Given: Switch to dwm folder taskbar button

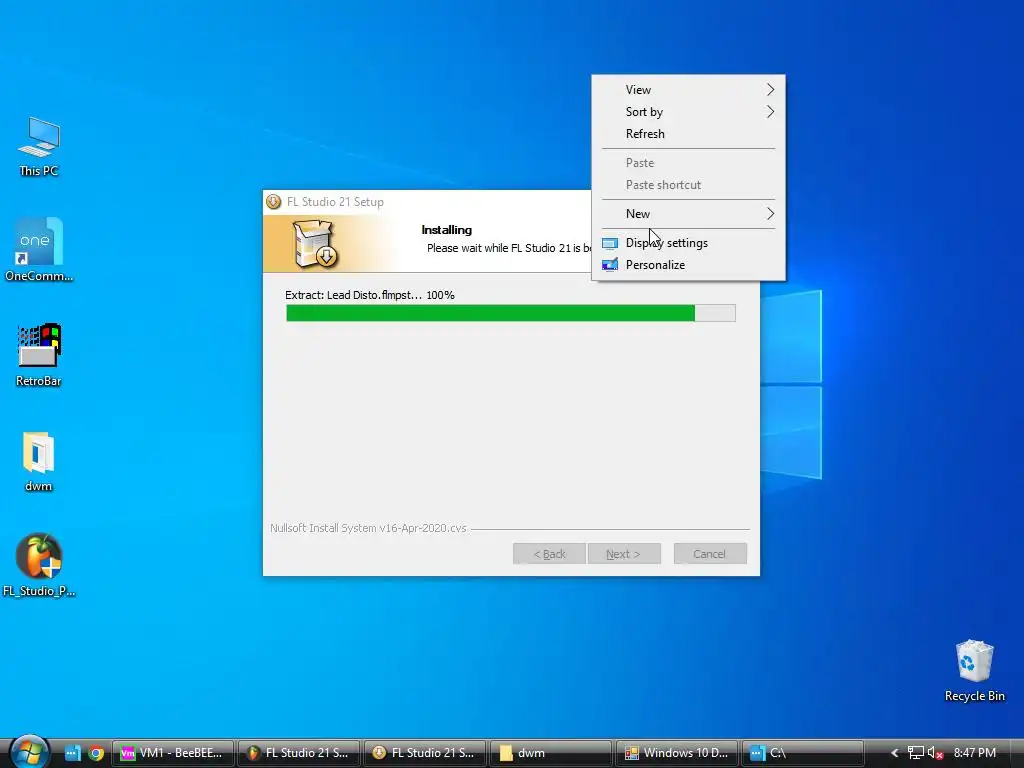Looking at the screenshot, I should pos(551,753).
